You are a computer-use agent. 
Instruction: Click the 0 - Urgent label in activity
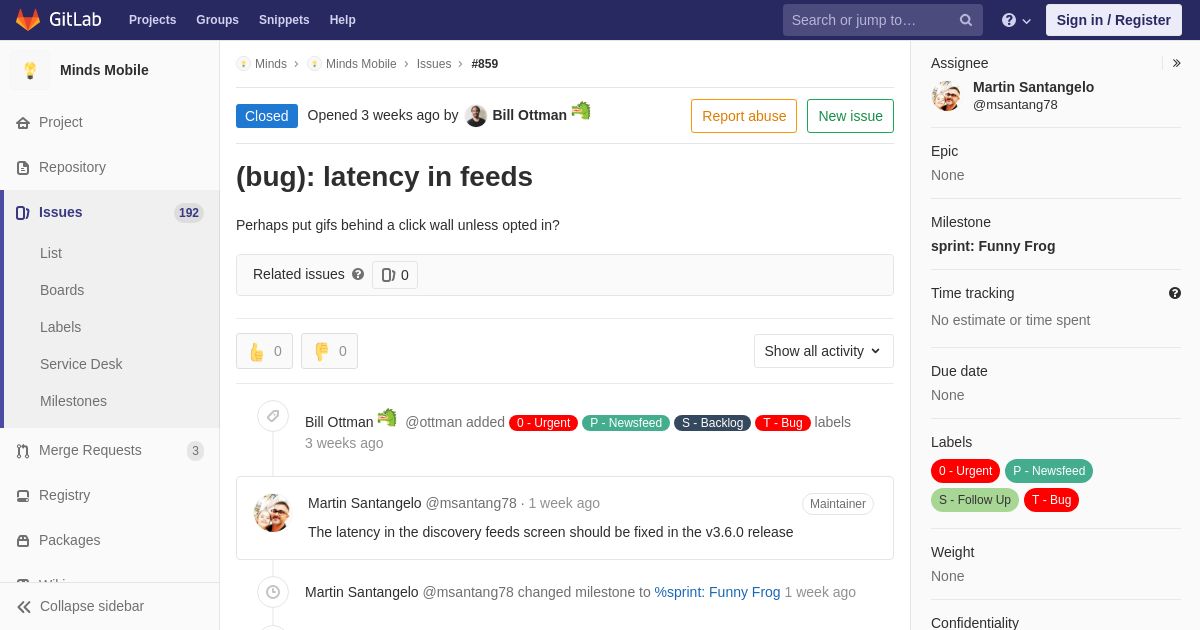tap(543, 423)
